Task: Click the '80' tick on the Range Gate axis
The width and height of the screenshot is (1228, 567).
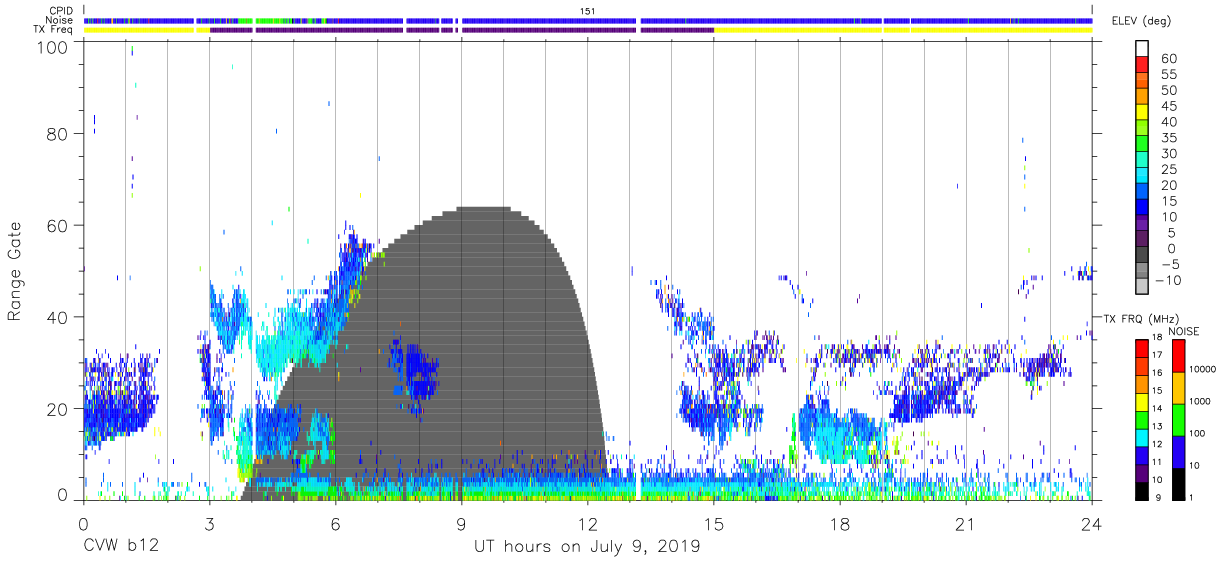Action: click(59, 133)
